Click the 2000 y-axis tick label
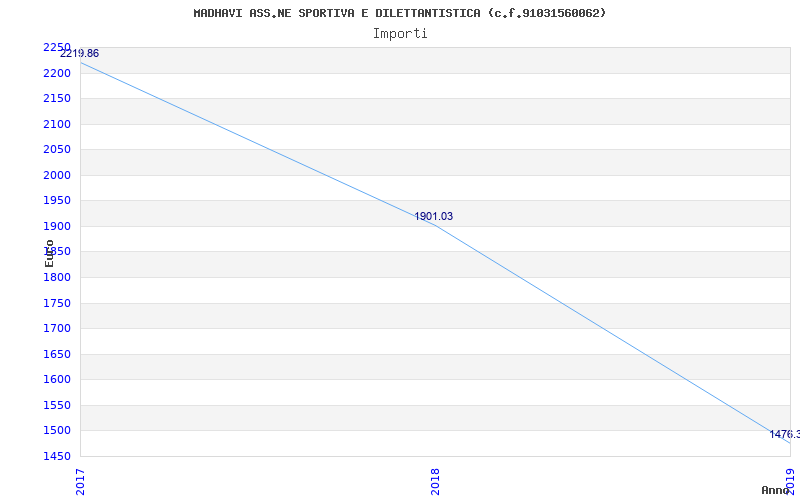800x500 pixels. tap(57, 176)
